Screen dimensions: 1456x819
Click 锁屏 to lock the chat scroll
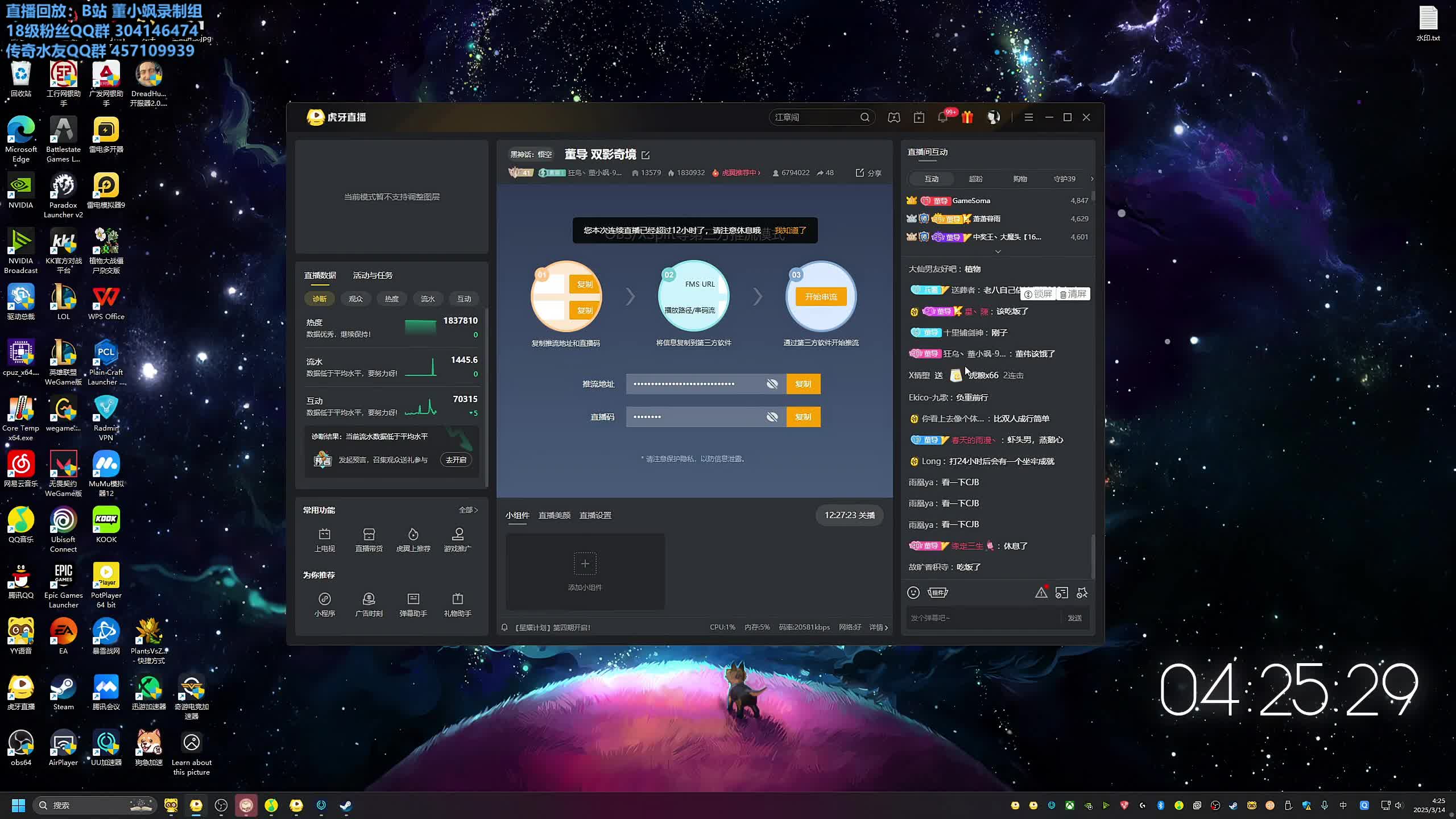coord(1039,294)
